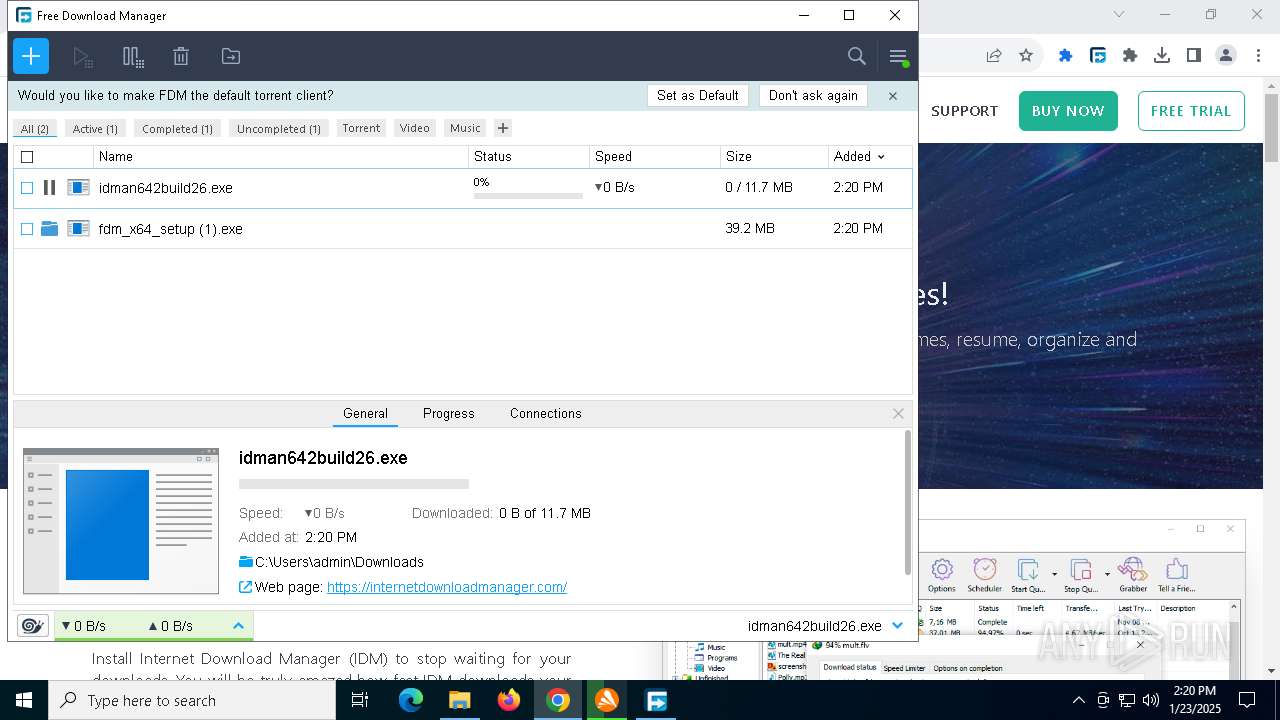Check the fdm_x64_setup (1).exe row checkbox

point(27,229)
